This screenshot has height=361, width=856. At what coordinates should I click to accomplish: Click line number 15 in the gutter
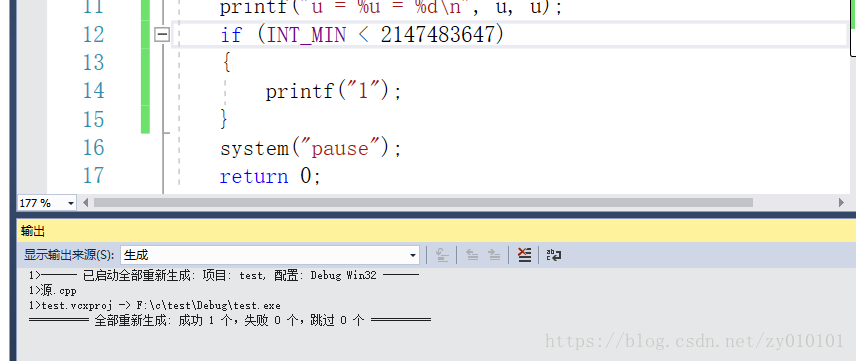[x=93, y=120]
